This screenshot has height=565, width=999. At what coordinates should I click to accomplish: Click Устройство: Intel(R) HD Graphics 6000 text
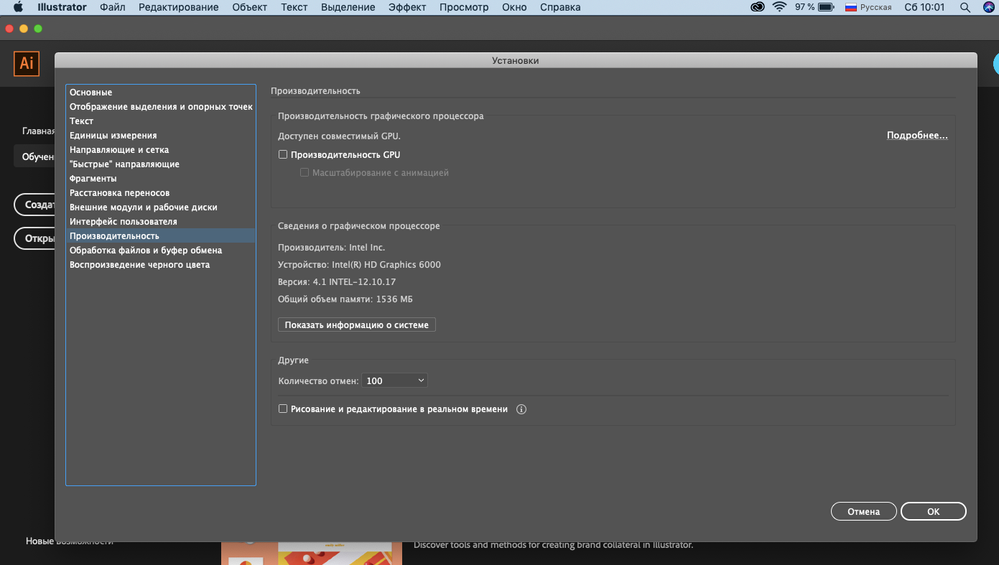pos(359,264)
